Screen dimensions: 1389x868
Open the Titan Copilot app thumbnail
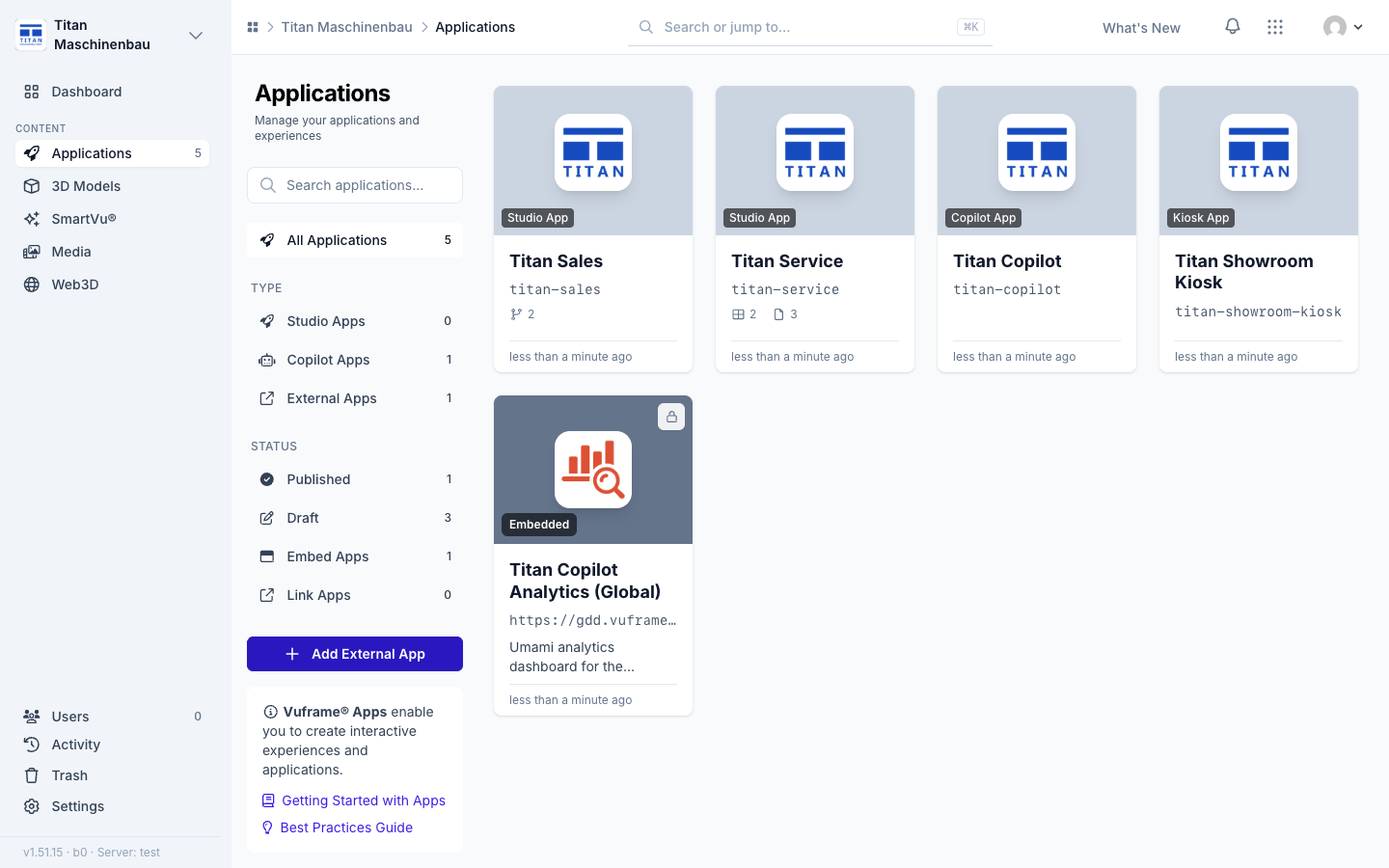[x=1037, y=160]
